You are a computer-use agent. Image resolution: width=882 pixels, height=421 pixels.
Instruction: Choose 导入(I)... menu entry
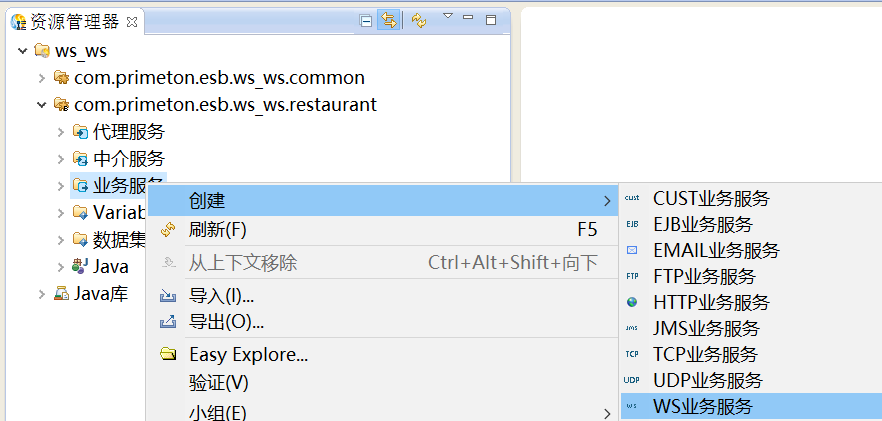pos(221,296)
